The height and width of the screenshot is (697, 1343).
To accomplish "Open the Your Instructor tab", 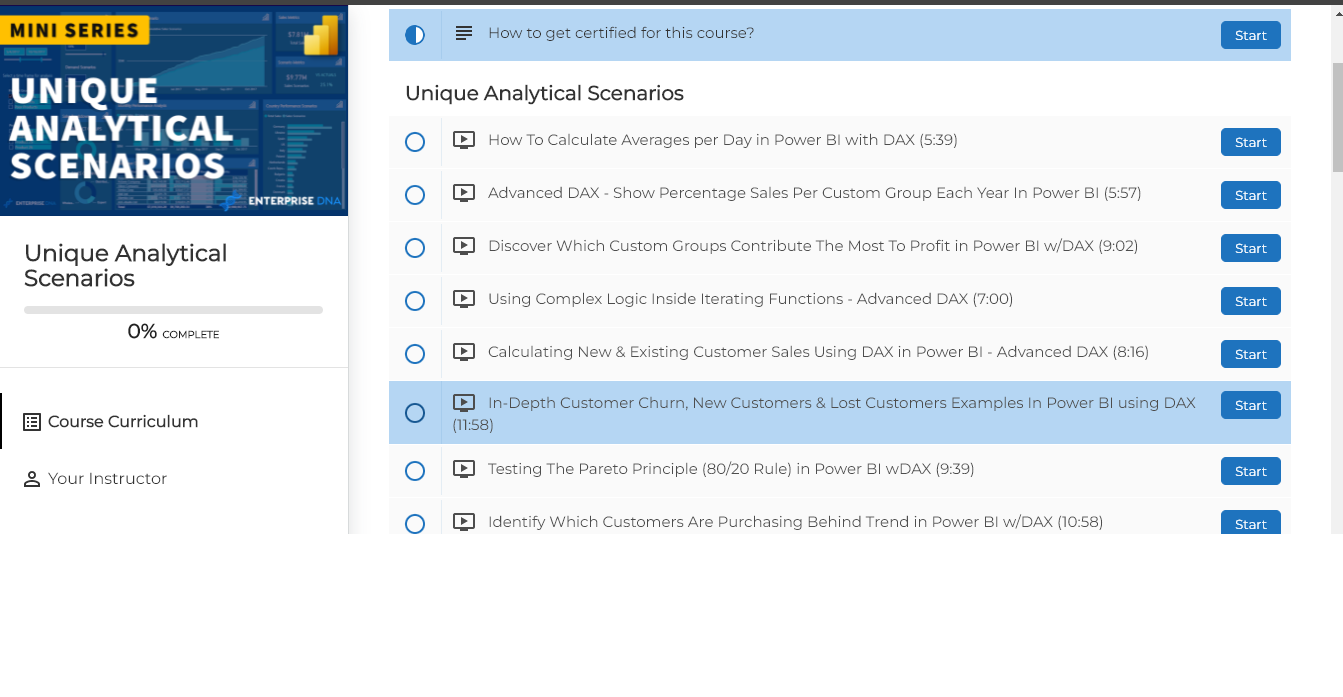I will pyautogui.click(x=174, y=478).
